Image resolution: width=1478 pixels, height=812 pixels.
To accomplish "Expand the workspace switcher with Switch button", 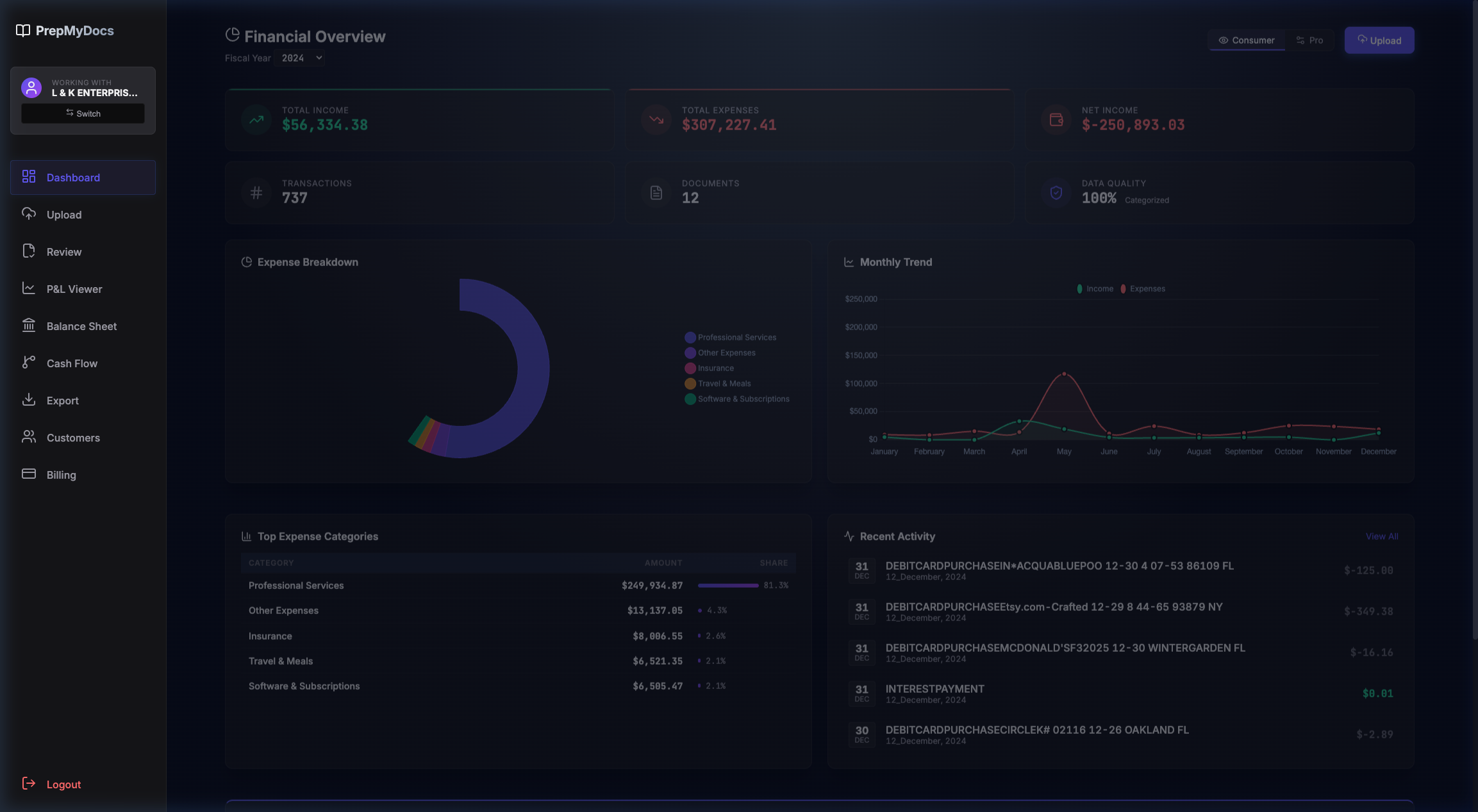I will (x=83, y=113).
